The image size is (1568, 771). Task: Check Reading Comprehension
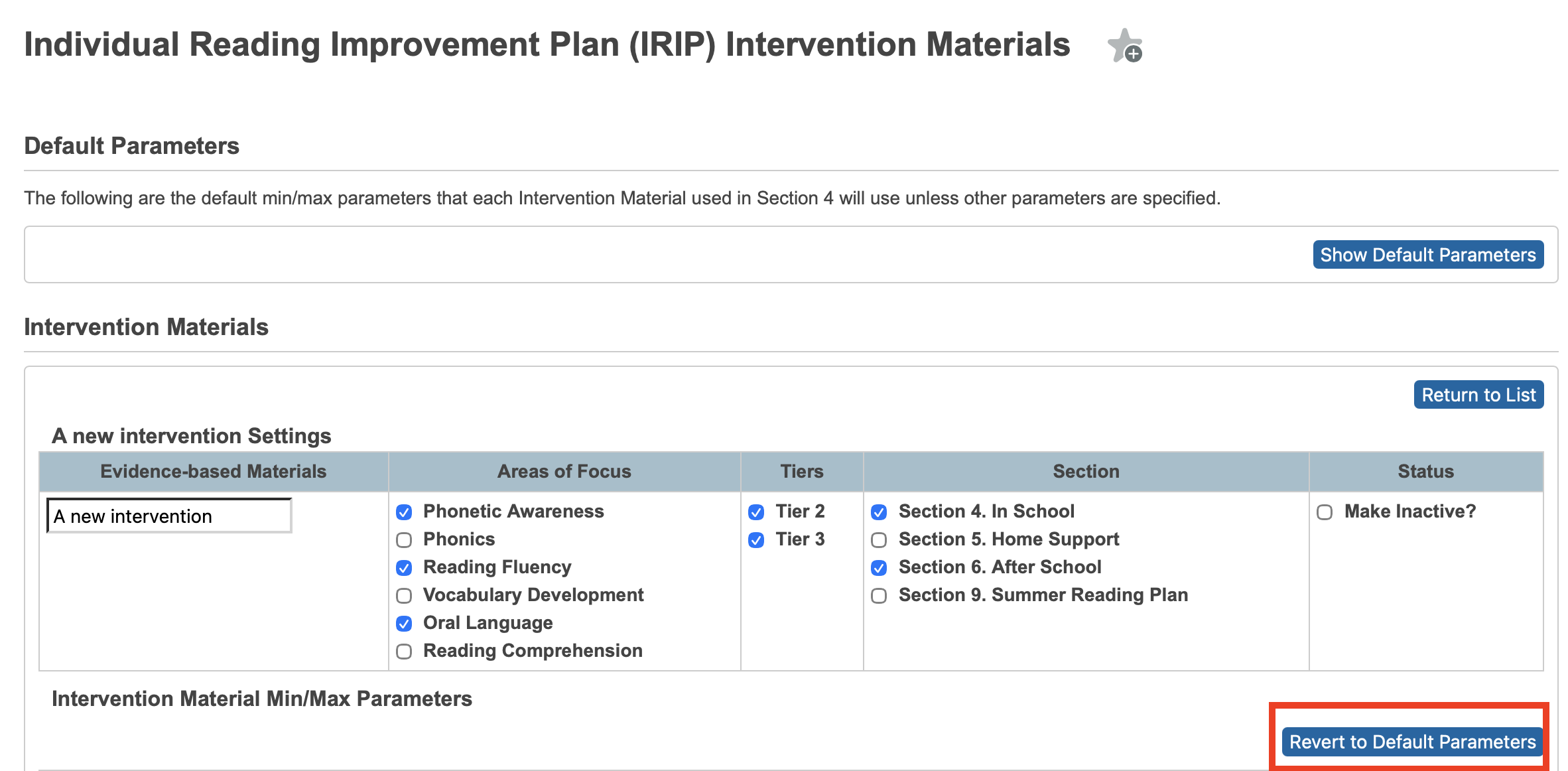pyautogui.click(x=405, y=651)
